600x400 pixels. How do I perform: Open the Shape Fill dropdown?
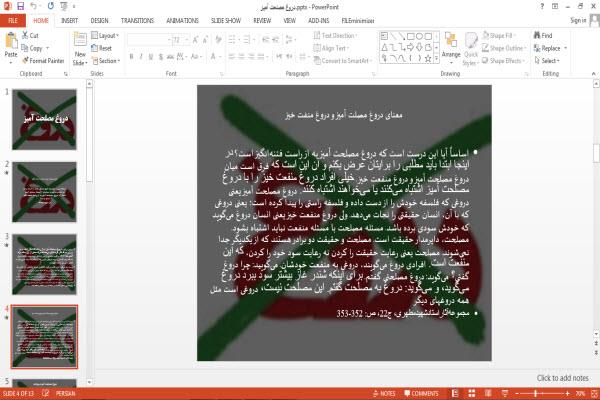click(499, 35)
